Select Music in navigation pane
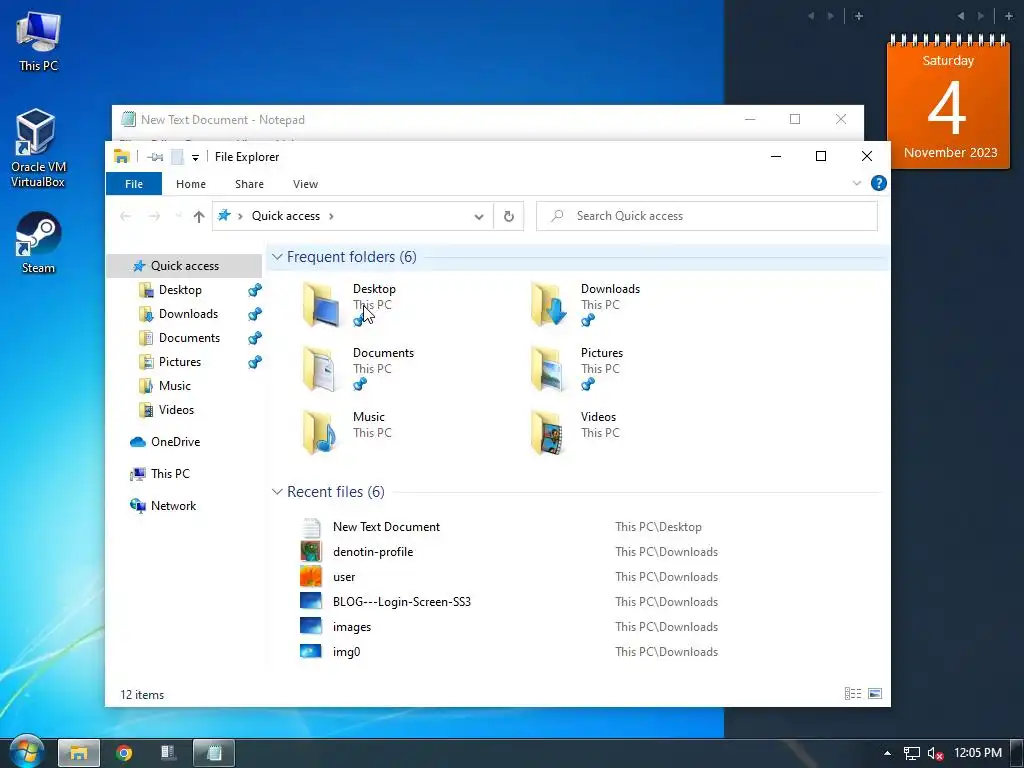The image size is (1024, 768). [x=174, y=386]
